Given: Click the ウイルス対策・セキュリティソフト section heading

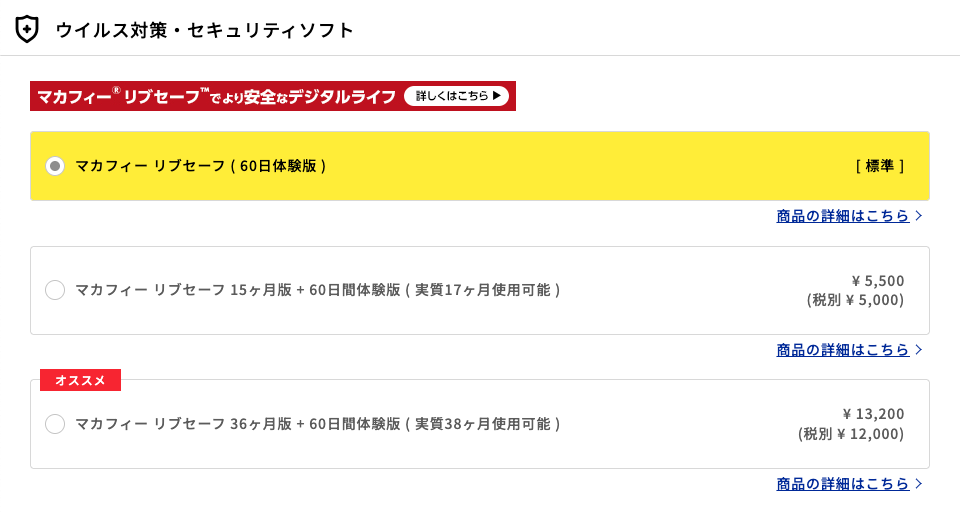Looking at the screenshot, I should (x=205, y=30).
